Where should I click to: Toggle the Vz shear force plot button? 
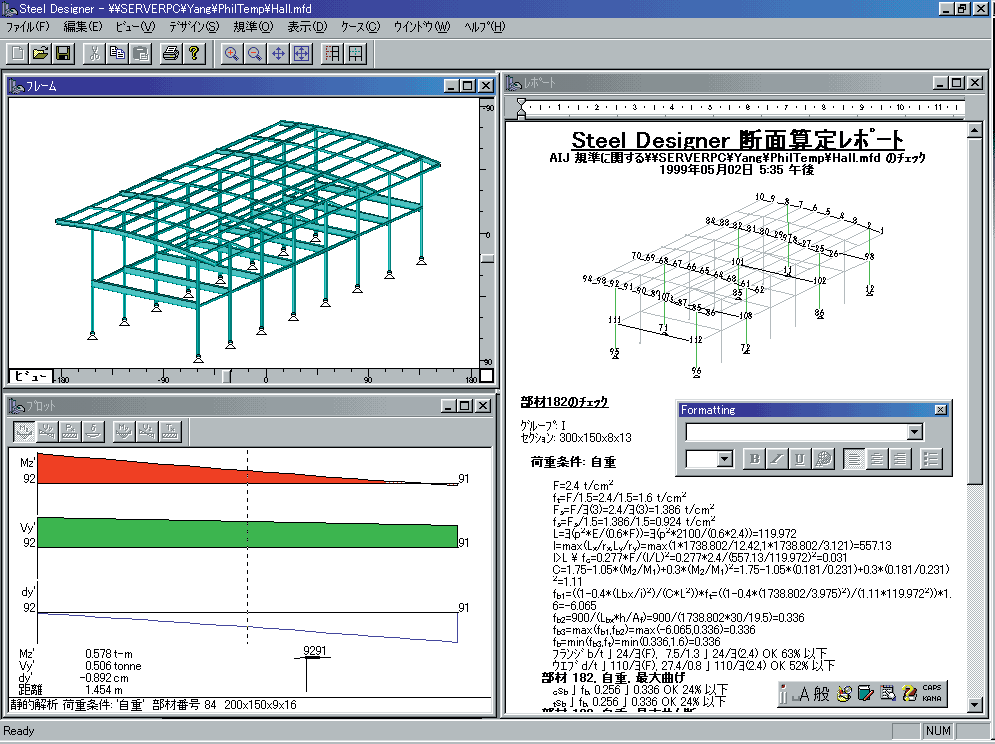click(x=147, y=432)
